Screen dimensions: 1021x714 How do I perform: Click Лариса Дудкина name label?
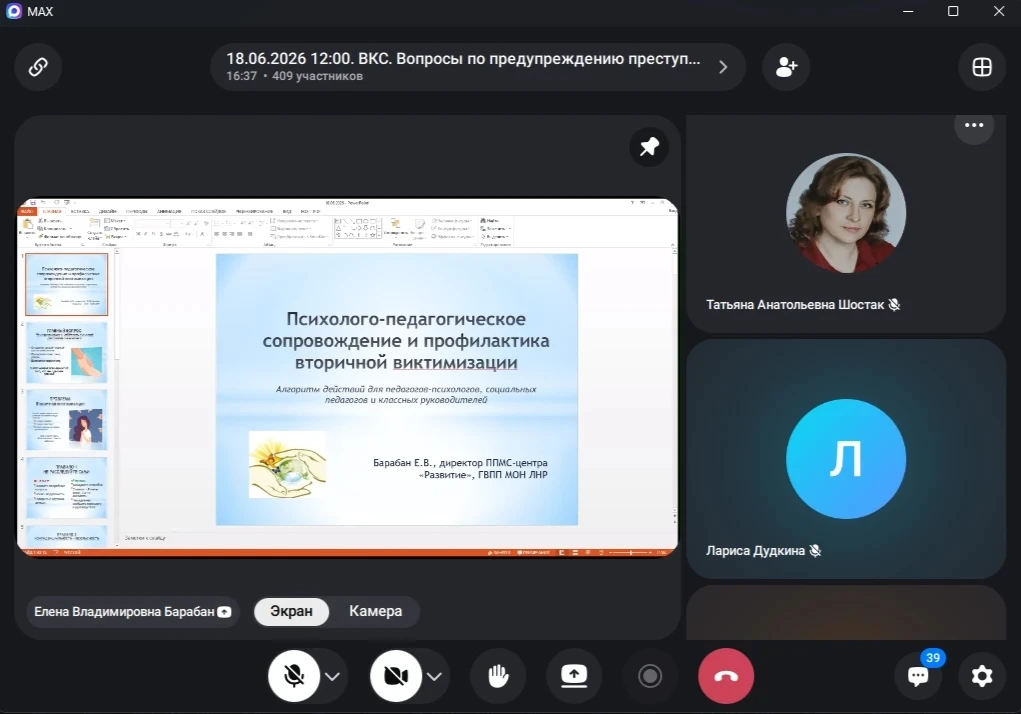755,551
